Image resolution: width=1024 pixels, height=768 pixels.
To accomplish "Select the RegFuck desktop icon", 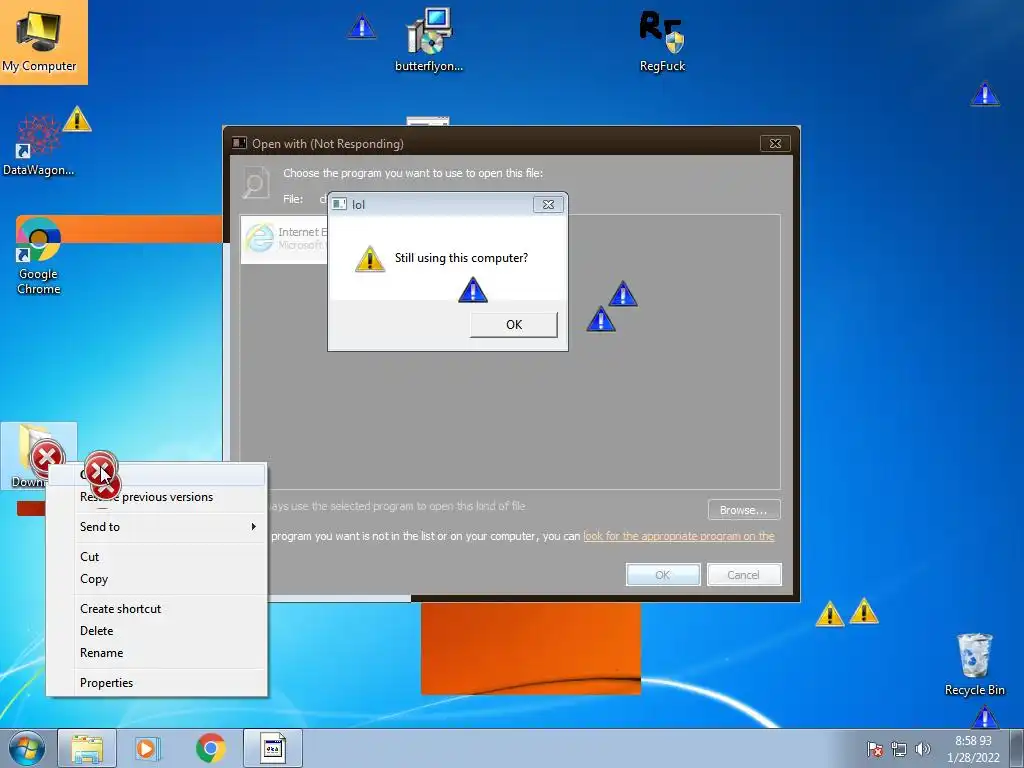I will coord(662,40).
